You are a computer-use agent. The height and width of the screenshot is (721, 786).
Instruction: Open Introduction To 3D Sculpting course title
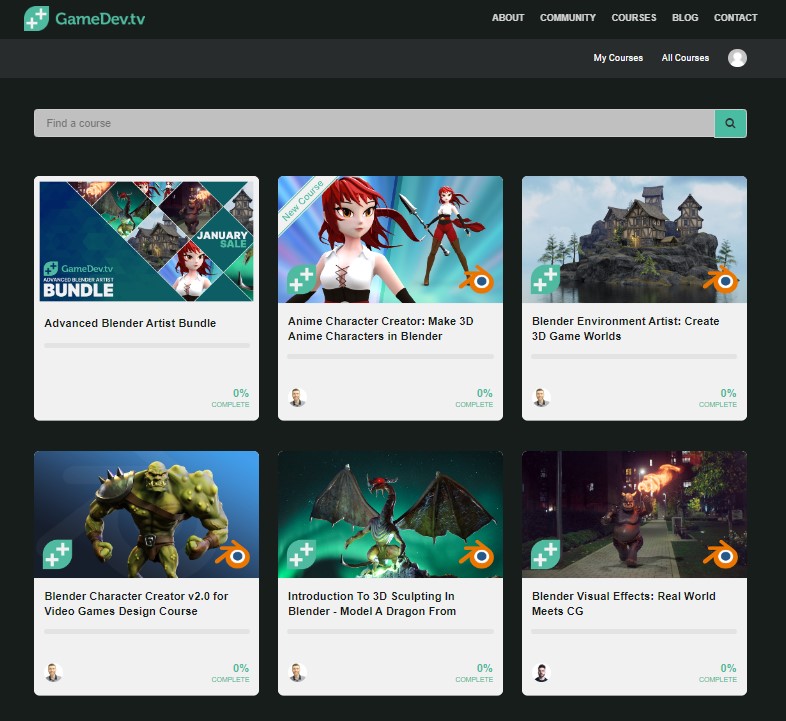(x=372, y=603)
